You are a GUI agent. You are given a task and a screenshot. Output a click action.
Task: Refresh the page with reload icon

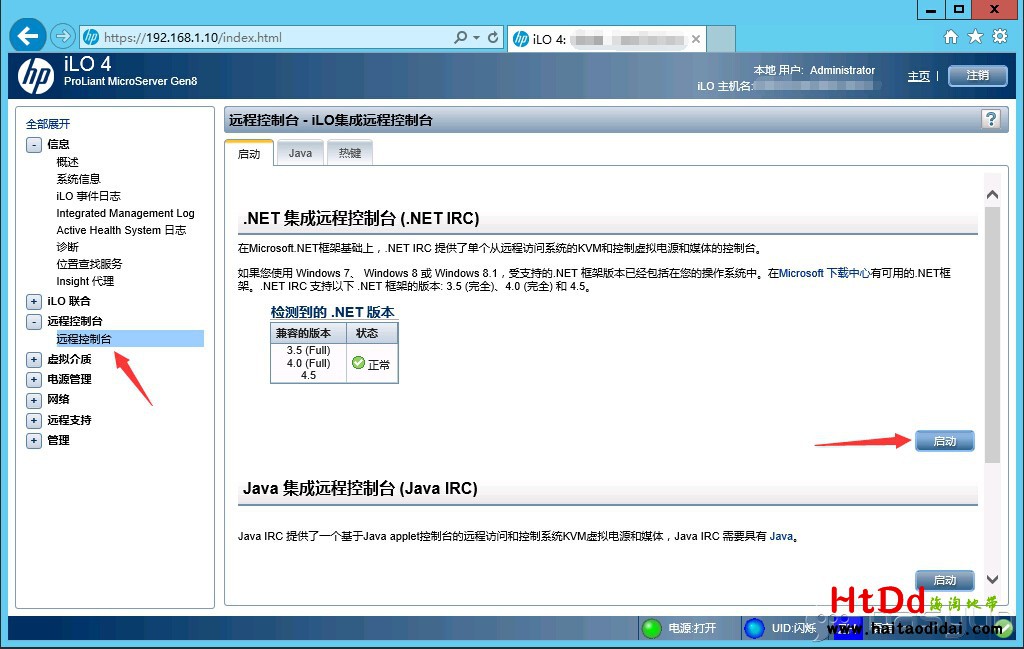tap(493, 37)
